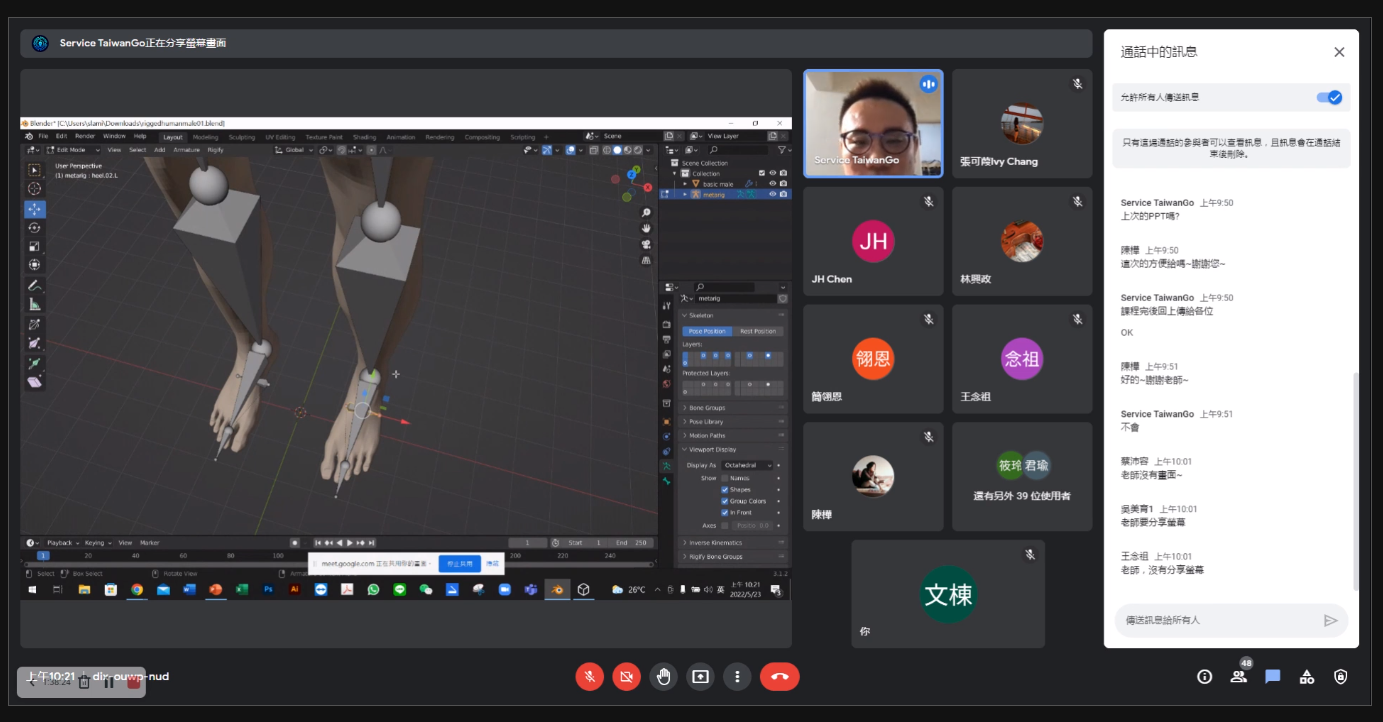This screenshot has height=722, width=1383.
Task: Unmute the microphone in the call bar
Action: click(x=589, y=677)
